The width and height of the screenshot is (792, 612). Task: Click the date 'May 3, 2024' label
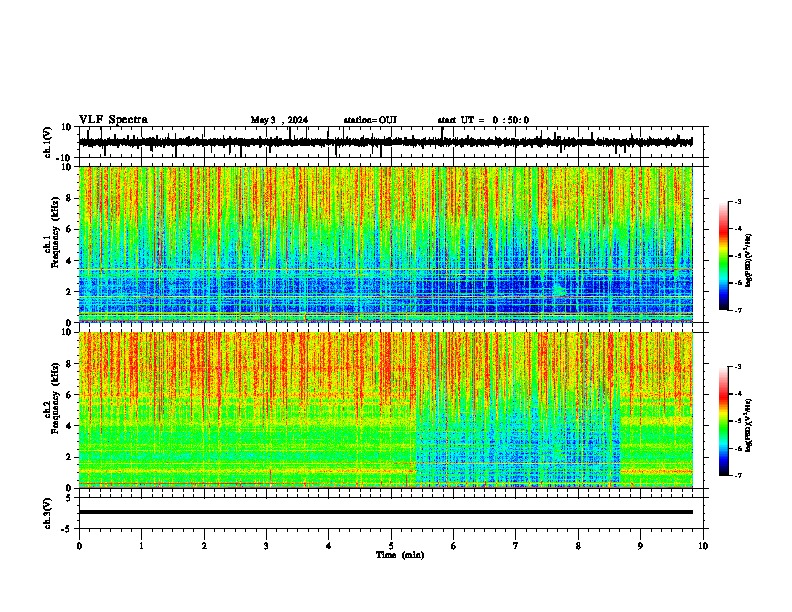pyautogui.click(x=279, y=120)
